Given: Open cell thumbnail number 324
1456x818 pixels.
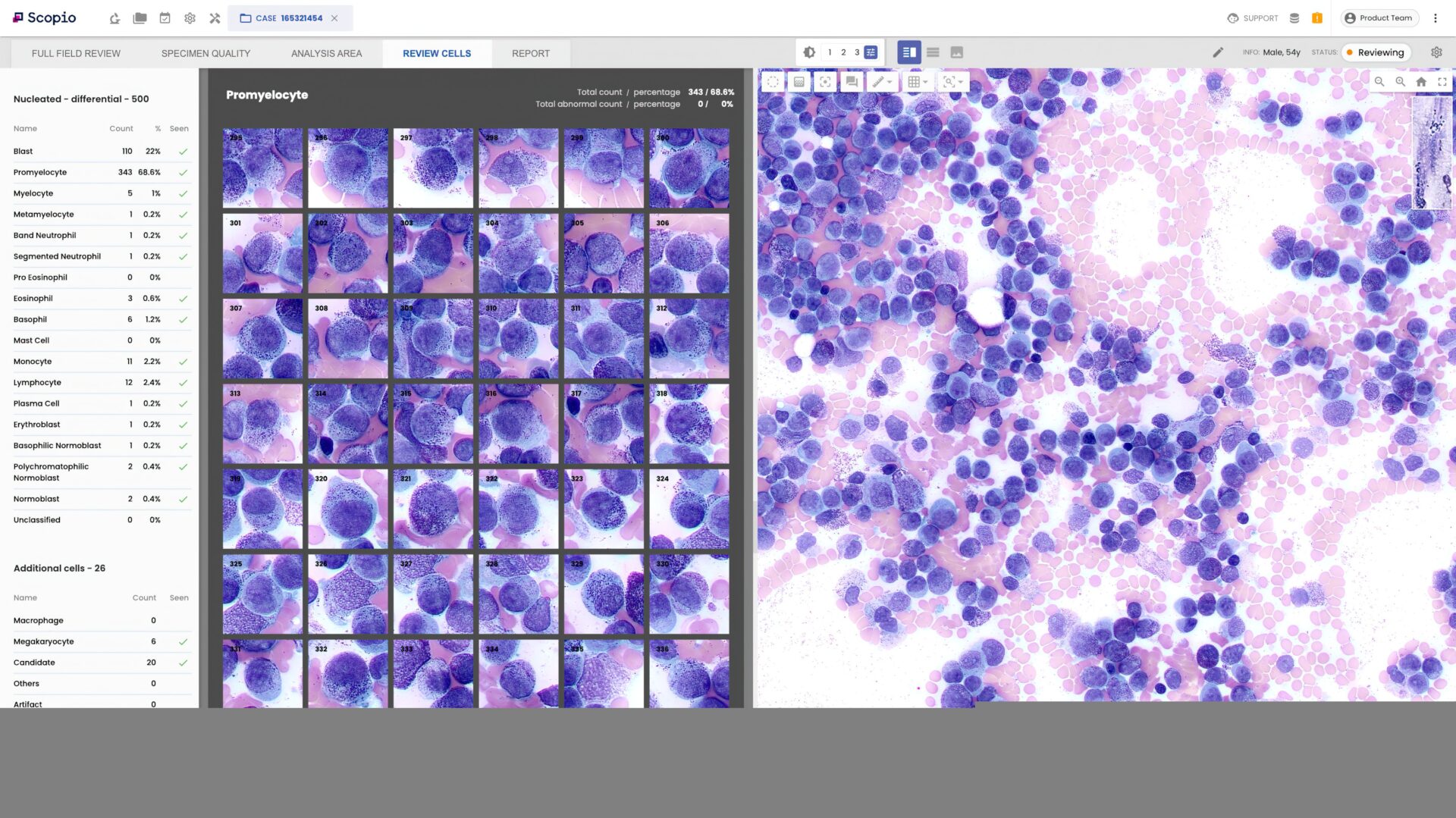Looking at the screenshot, I should point(689,509).
